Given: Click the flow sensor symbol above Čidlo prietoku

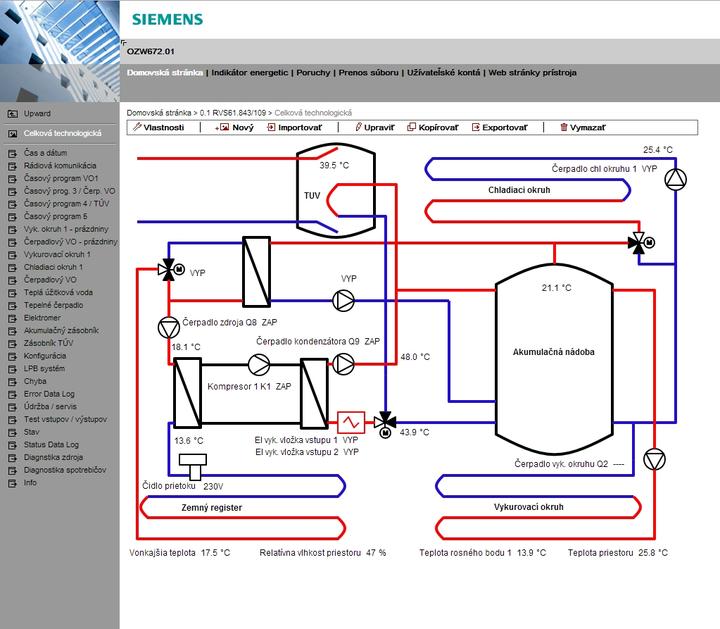Looking at the screenshot, I should 189,466.
